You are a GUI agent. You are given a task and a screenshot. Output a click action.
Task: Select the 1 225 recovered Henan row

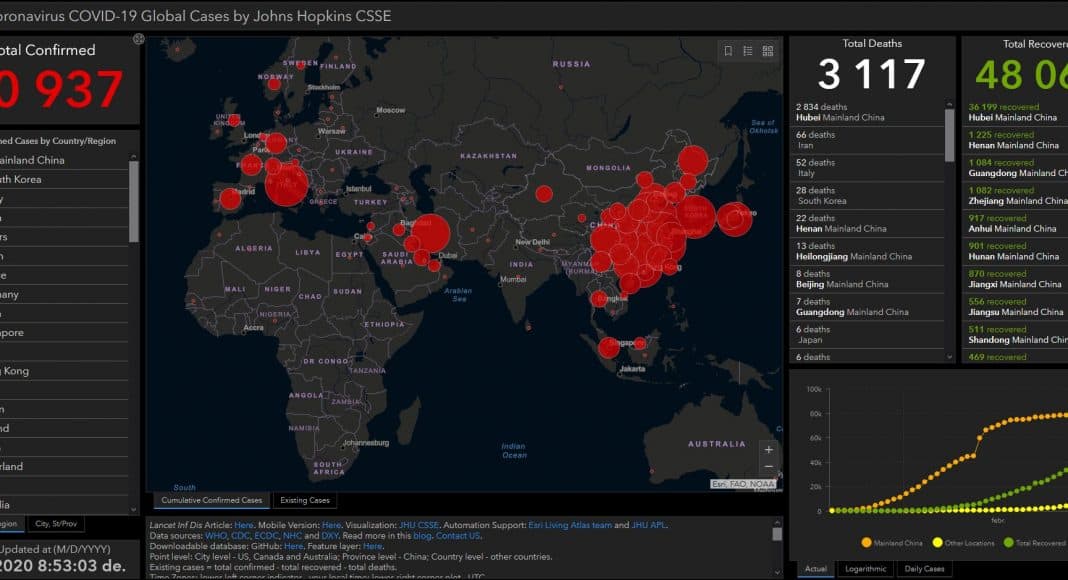(1016, 140)
